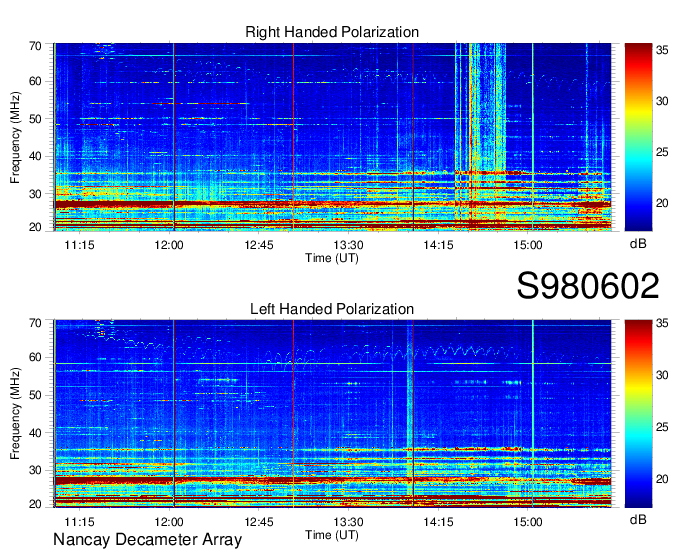
Task: Click the 15:00 time tick of the Right Handed plot
Action: [528, 245]
